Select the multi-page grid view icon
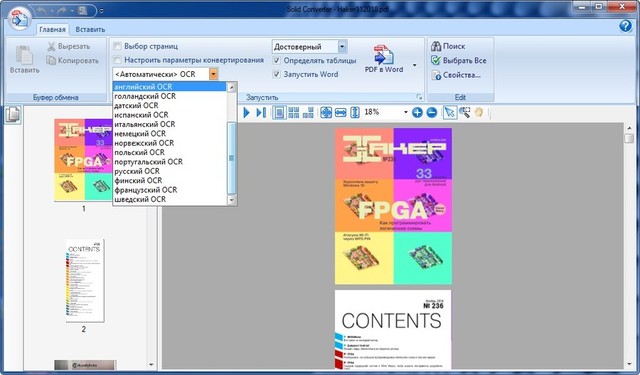Image resolution: width=640 pixels, height=375 pixels. tap(293, 112)
